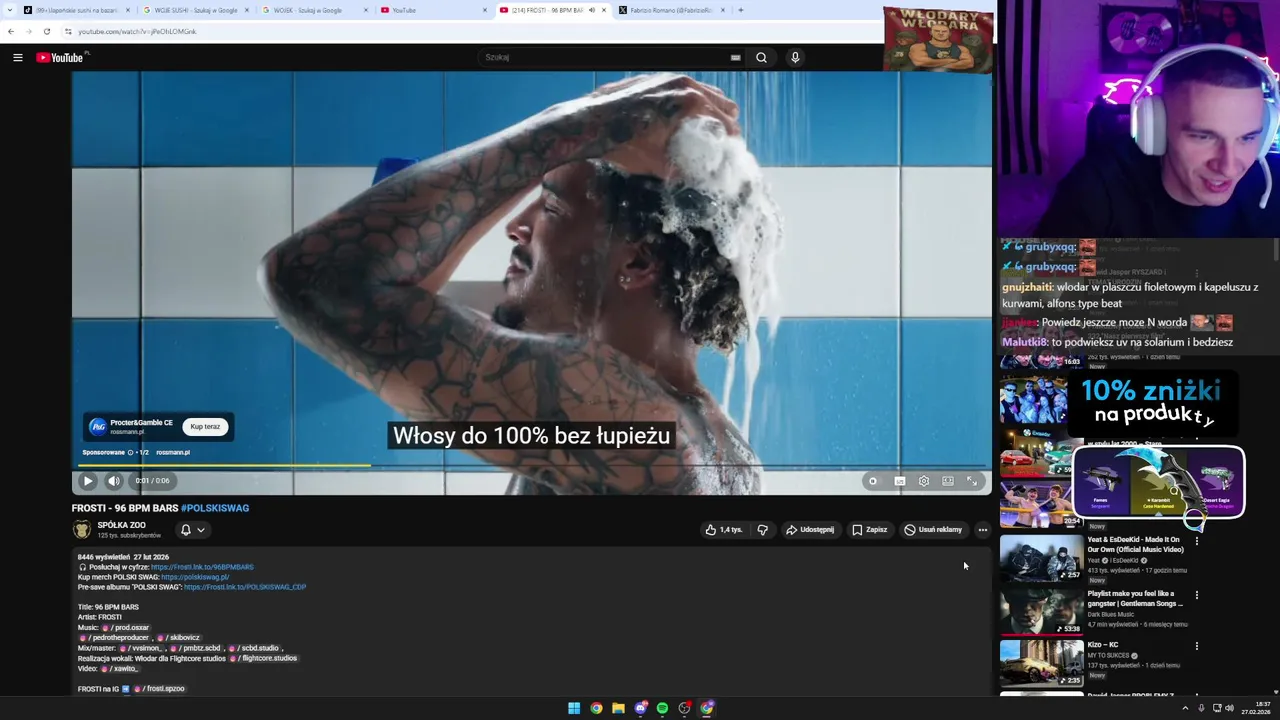Switch to theater mode
The height and width of the screenshot is (720, 1280).
(x=947, y=481)
